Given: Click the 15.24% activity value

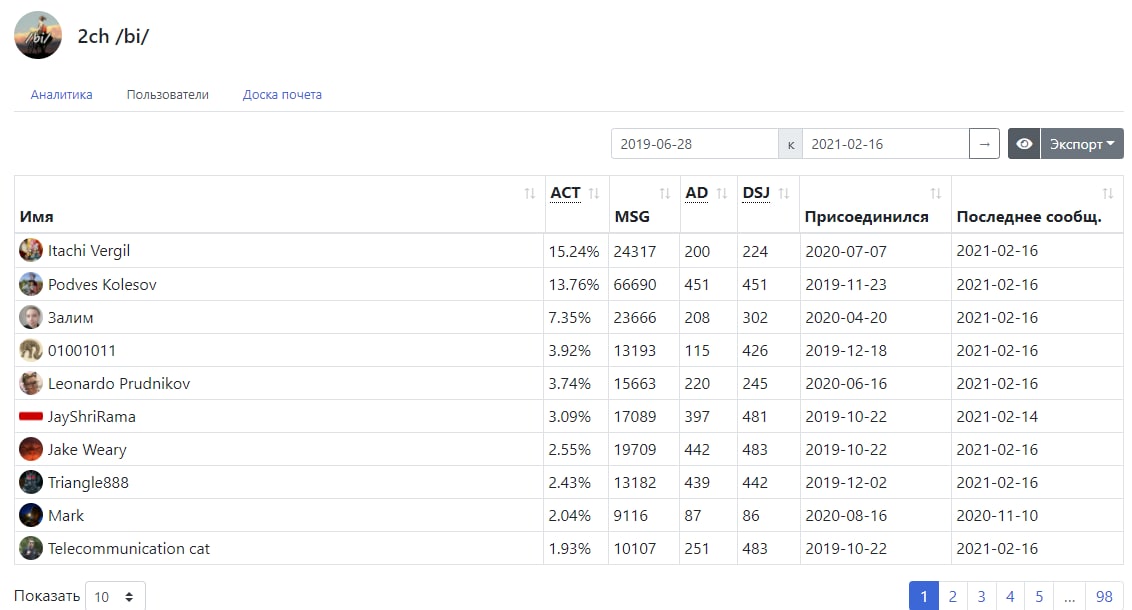Looking at the screenshot, I should click(x=574, y=251).
